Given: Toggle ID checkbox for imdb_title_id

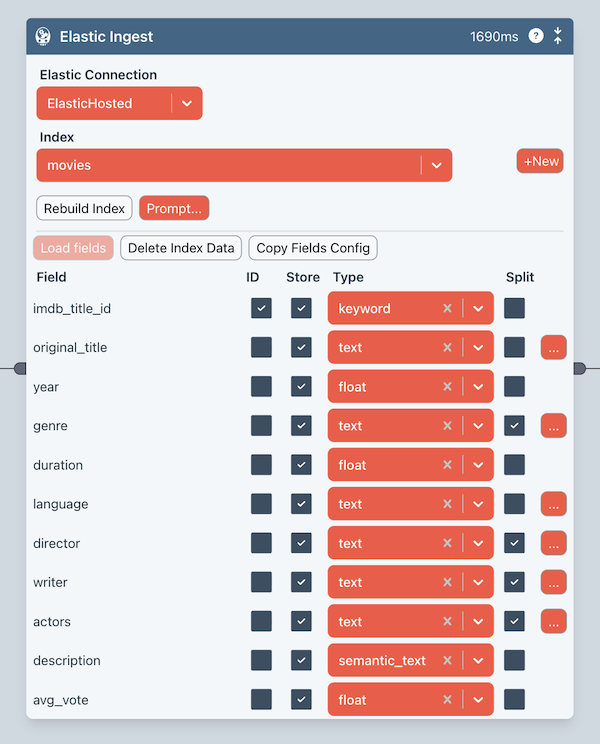Looking at the screenshot, I should pyautogui.click(x=261, y=309).
